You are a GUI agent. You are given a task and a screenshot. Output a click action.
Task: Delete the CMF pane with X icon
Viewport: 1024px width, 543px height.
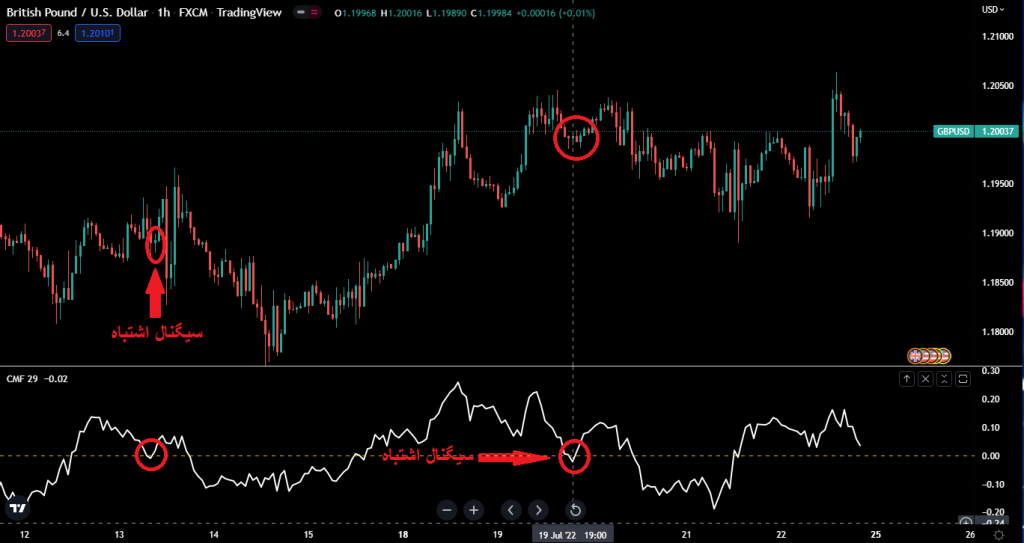(x=926, y=378)
